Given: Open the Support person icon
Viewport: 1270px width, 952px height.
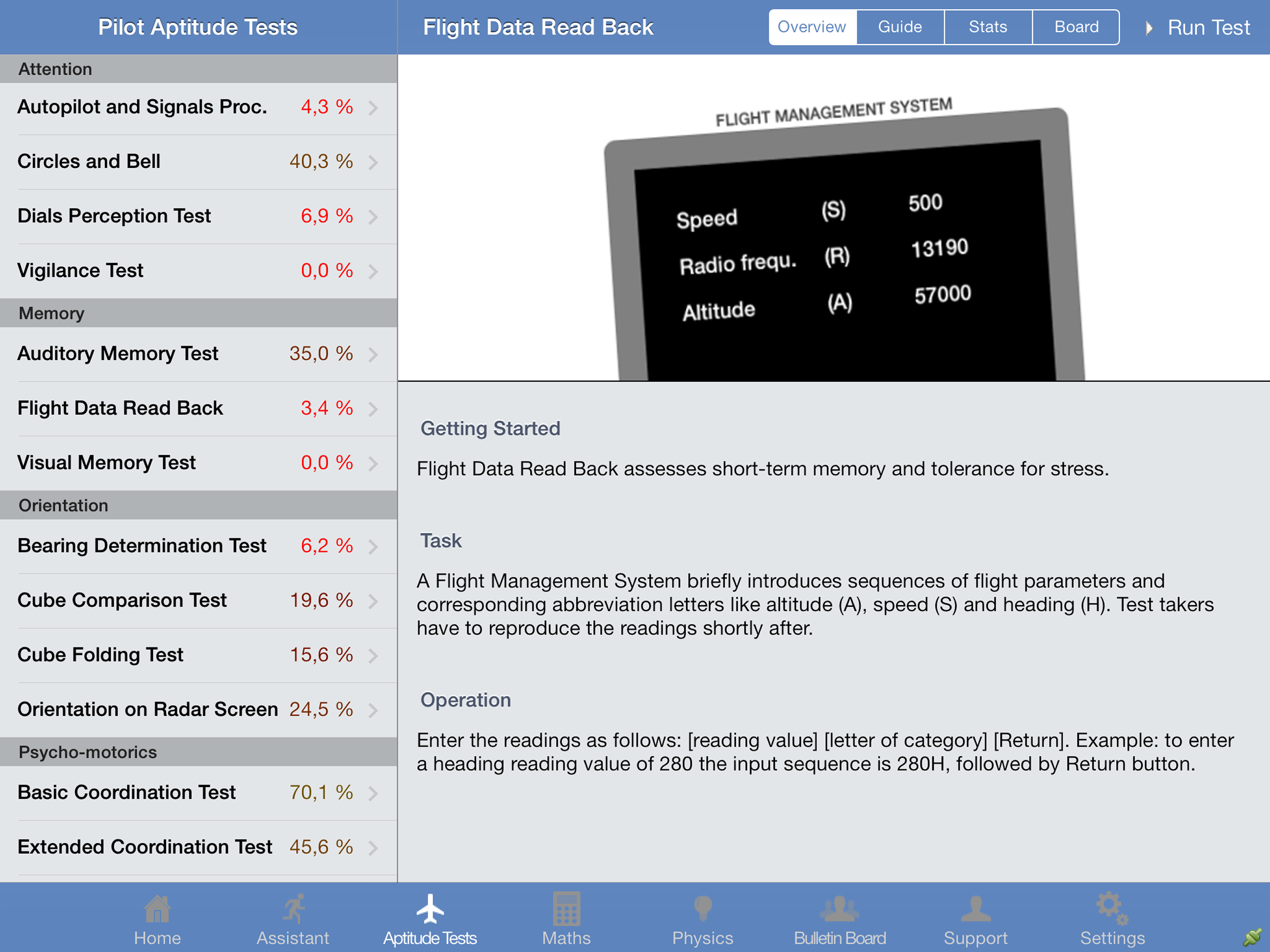Looking at the screenshot, I should [975, 910].
